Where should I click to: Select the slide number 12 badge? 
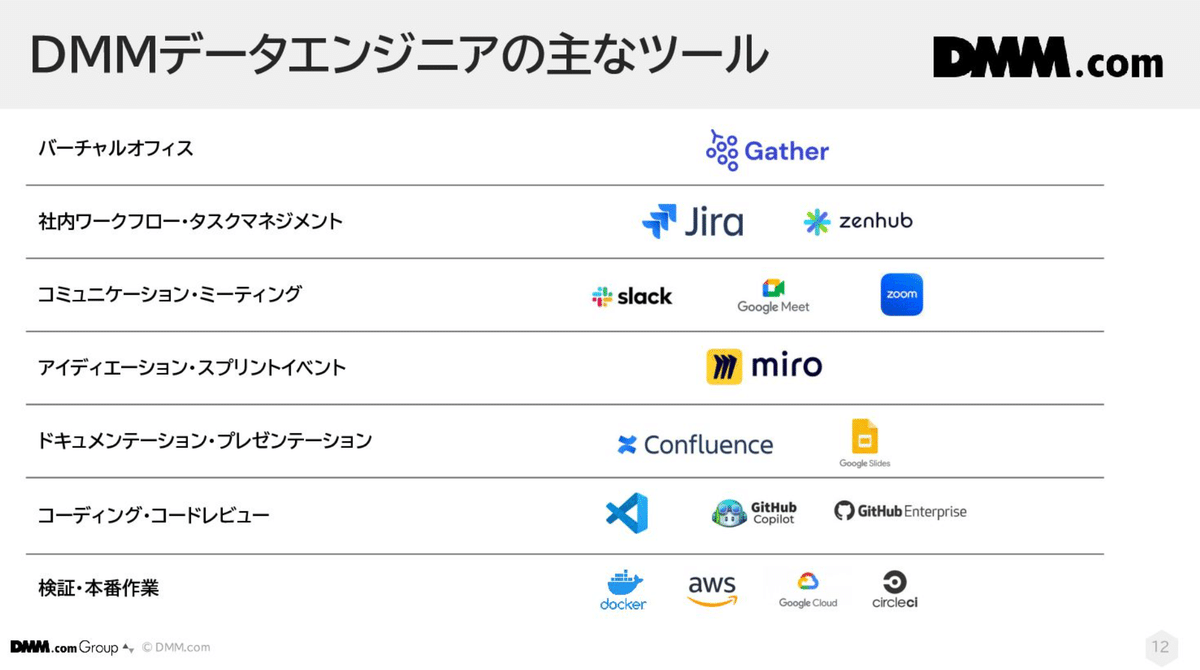pyautogui.click(x=1160, y=646)
